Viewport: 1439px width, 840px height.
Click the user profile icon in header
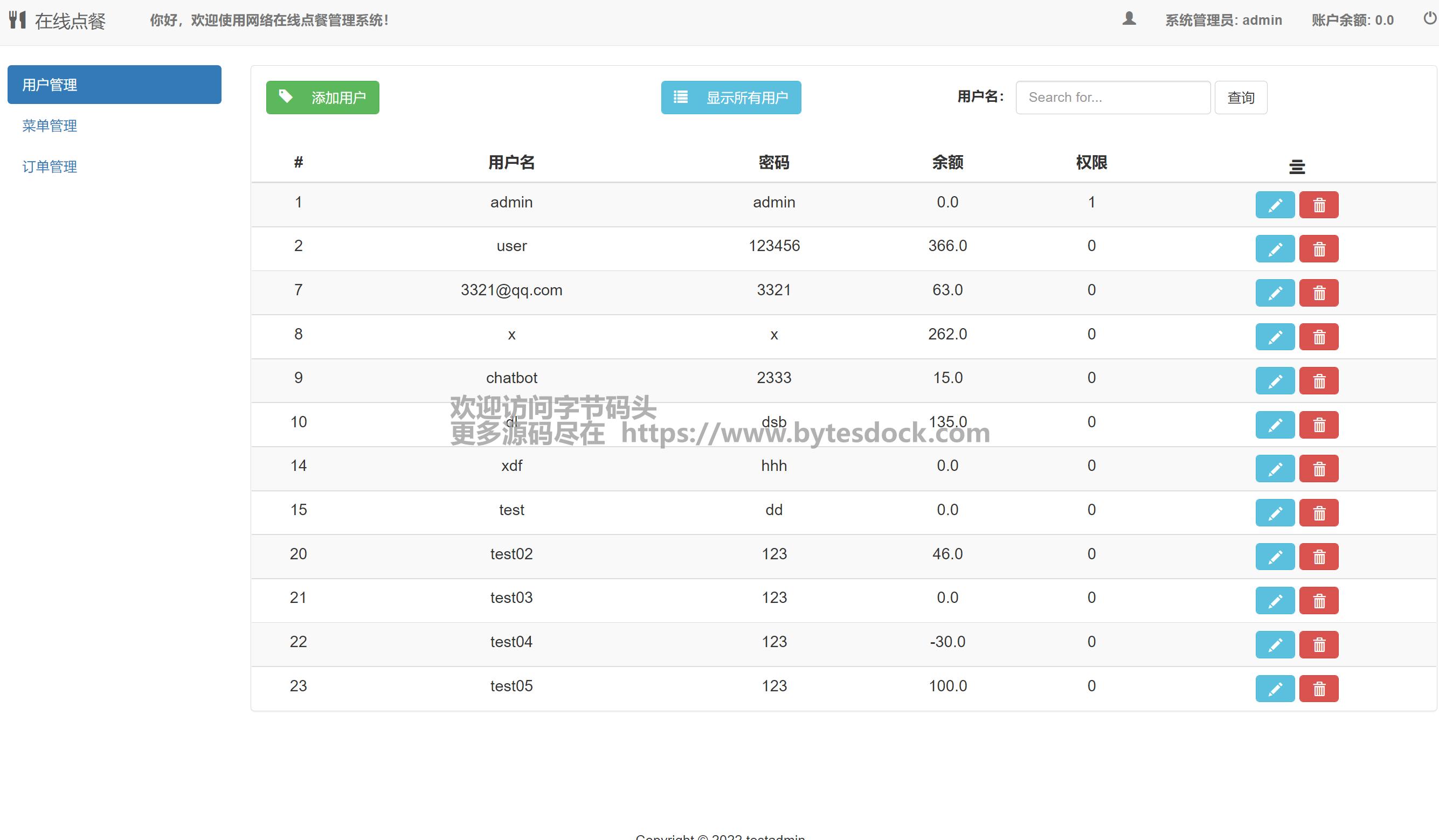1129,19
